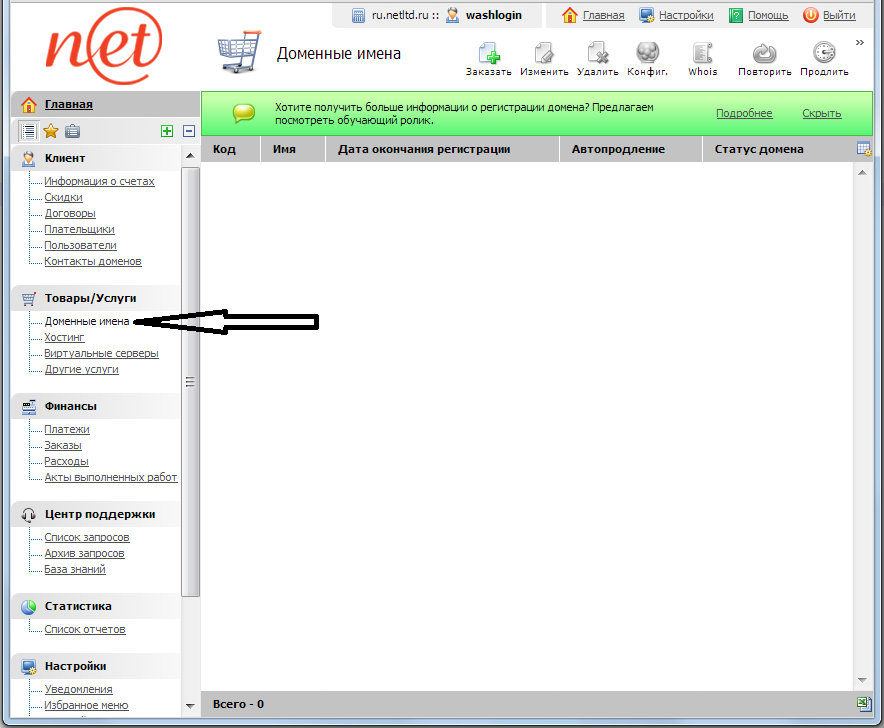Collapse all menu sections with minus button
Viewport: 884px width, 728px height.
(x=188, y=131)
